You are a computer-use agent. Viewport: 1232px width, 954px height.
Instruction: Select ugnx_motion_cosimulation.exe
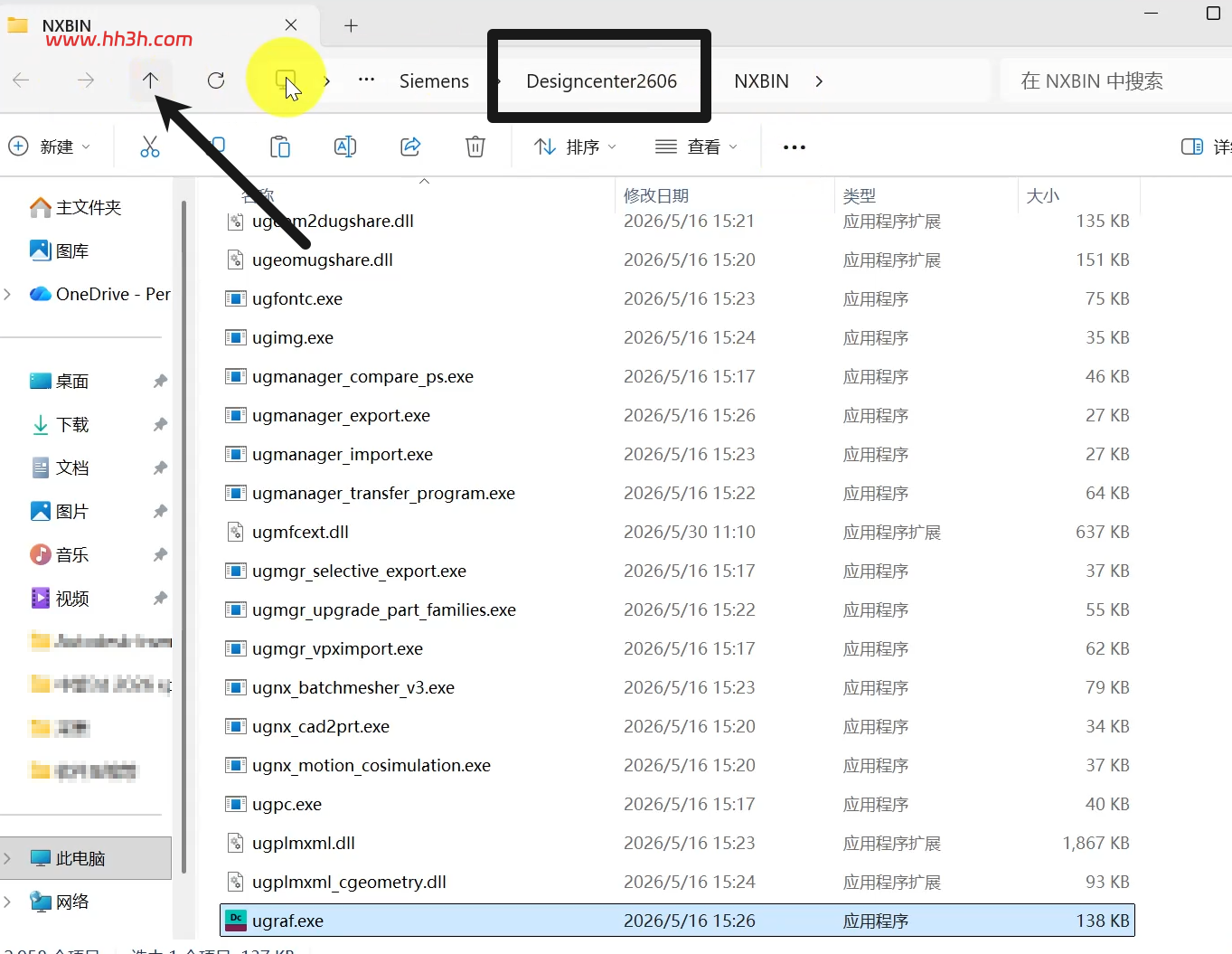tap(677, 765)
